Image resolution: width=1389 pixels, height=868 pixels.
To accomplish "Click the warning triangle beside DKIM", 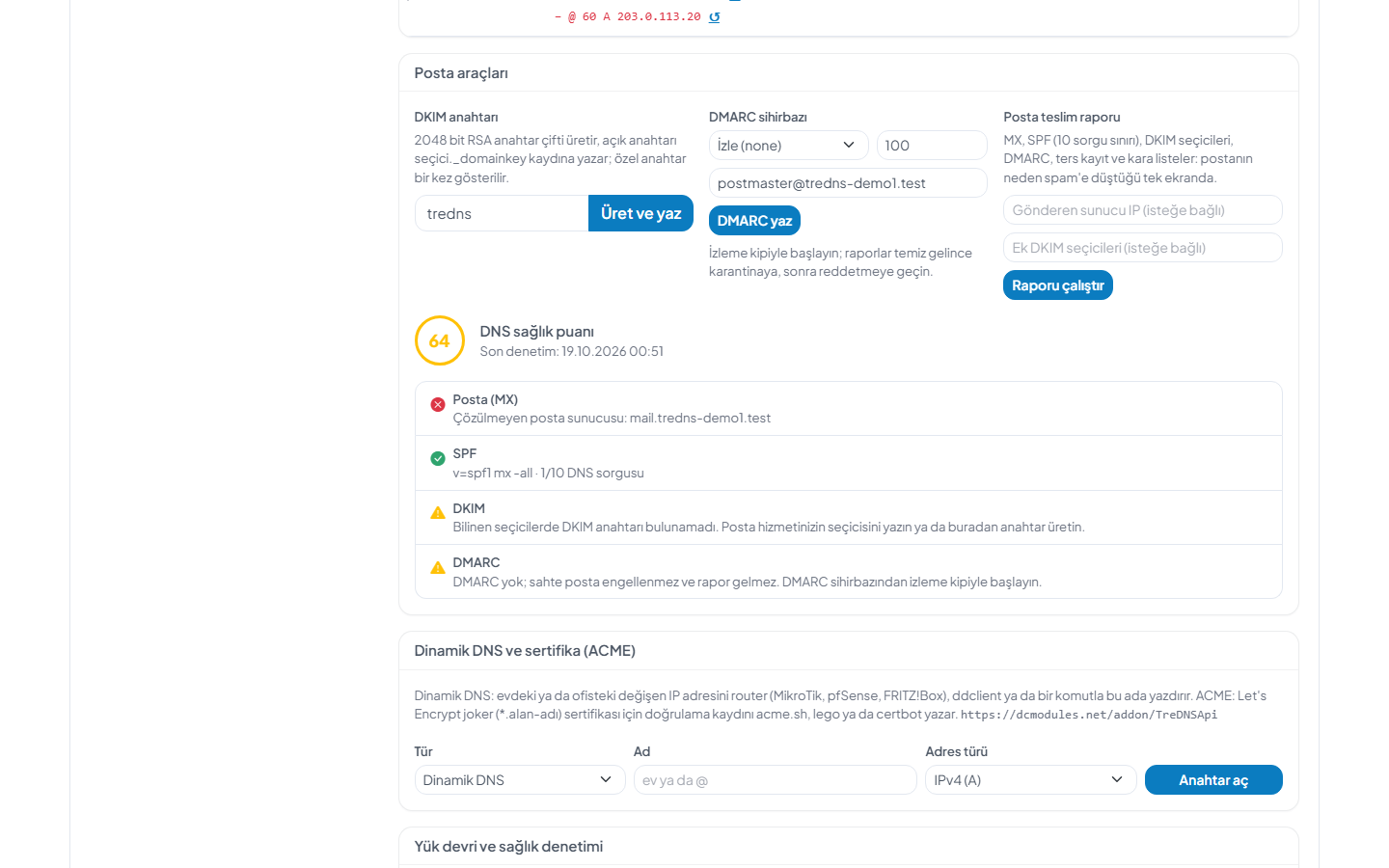I will 438,513.
